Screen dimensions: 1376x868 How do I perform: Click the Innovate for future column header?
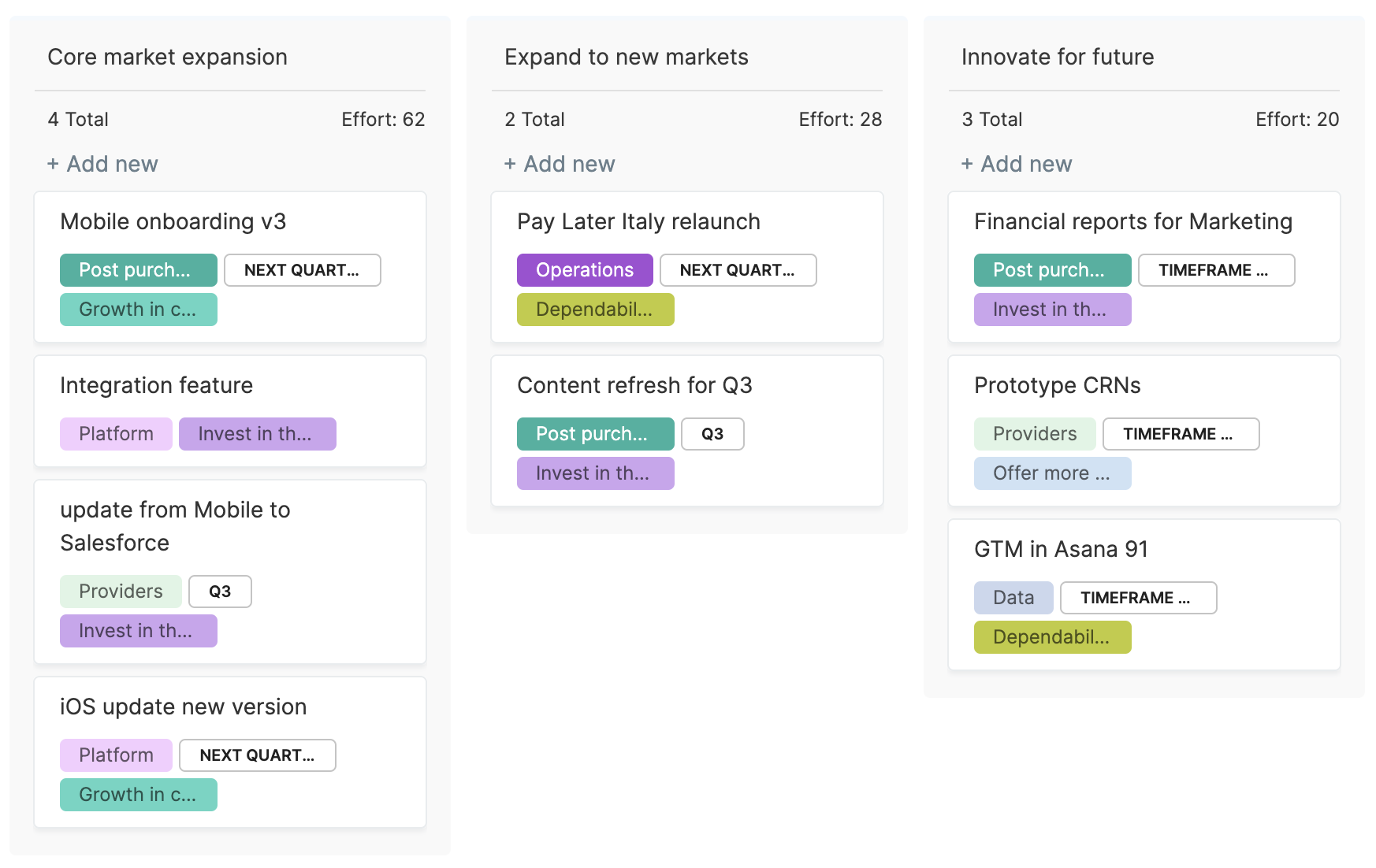(1058, 57)
